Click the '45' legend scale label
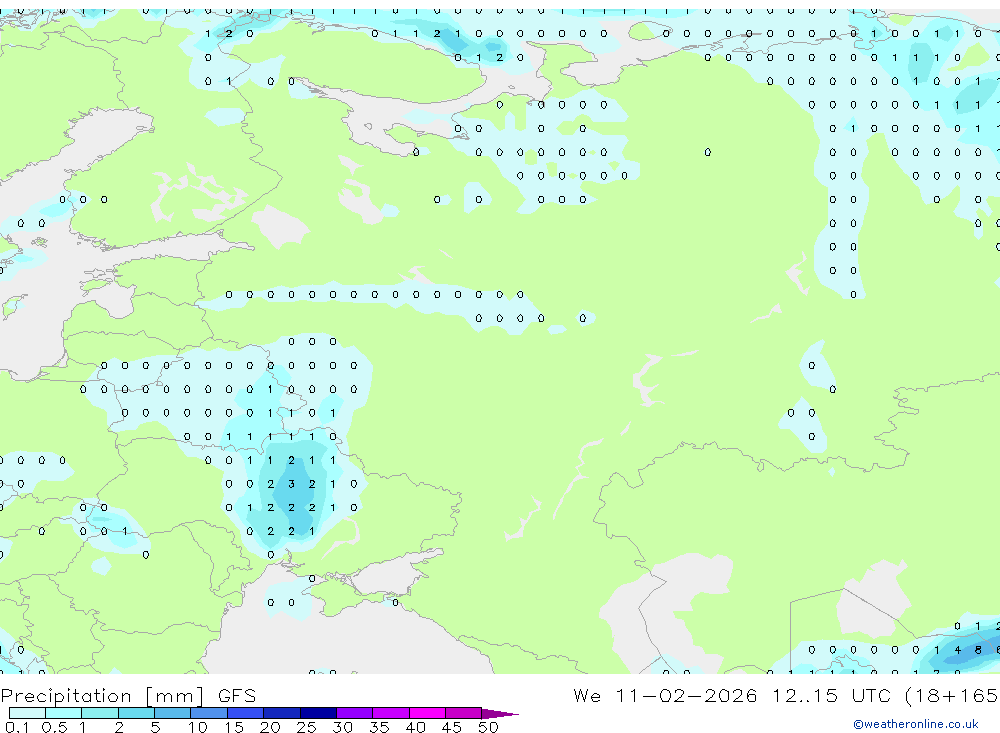This screenshot has width=1000, height=733. 452,727
